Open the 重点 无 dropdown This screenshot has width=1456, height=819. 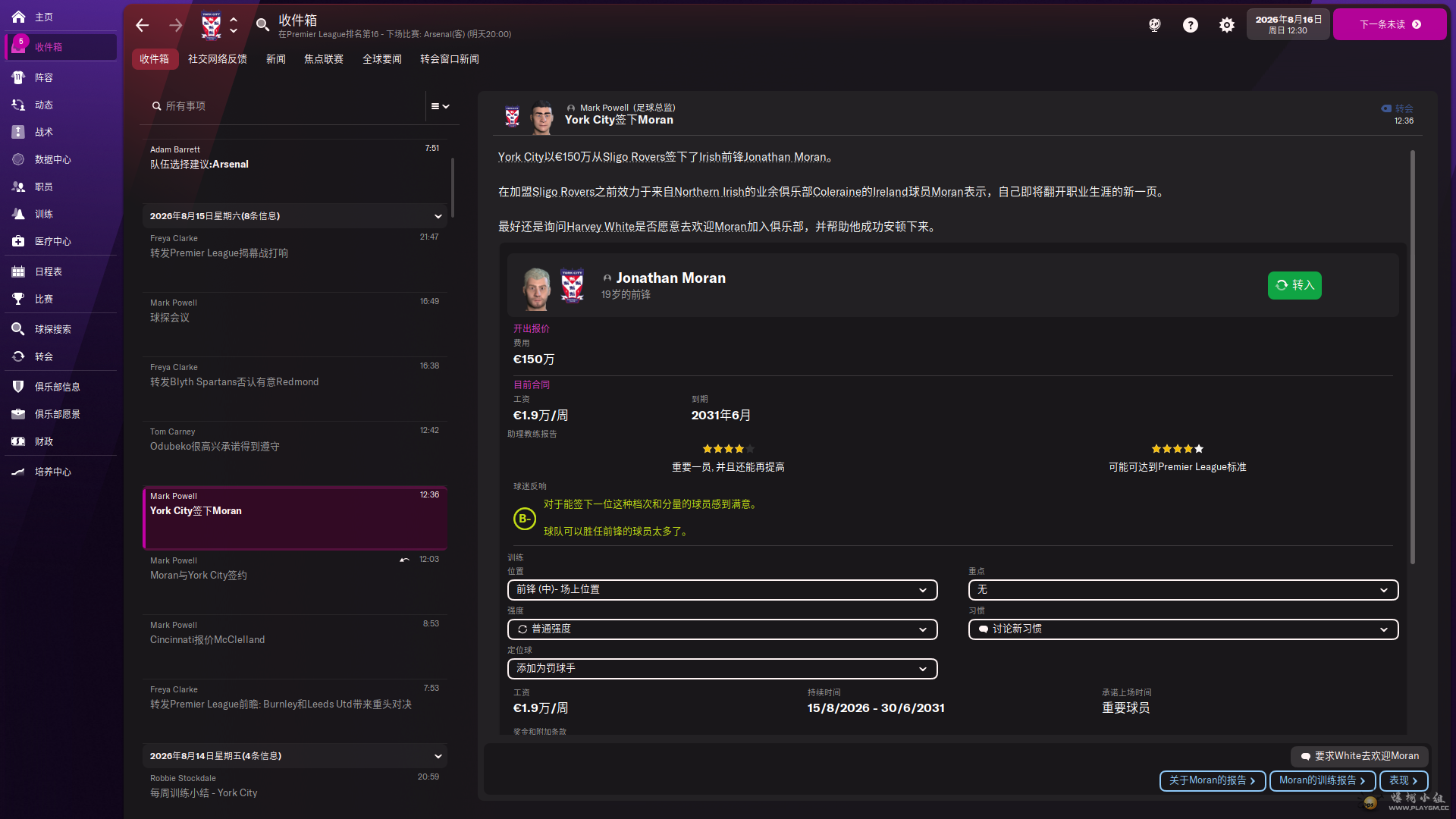(1183, 590)
